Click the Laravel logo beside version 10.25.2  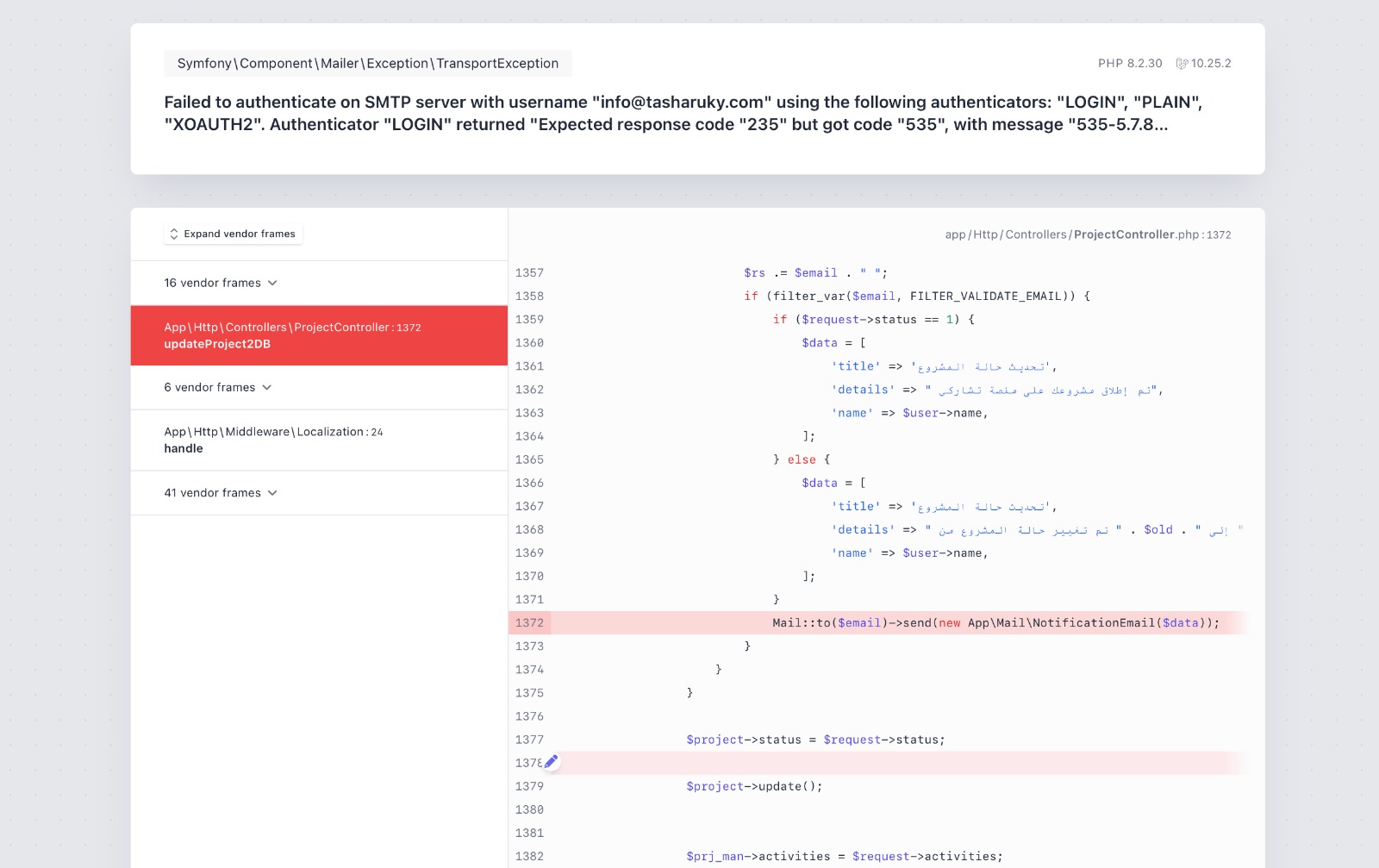(x=1182, y=64)
